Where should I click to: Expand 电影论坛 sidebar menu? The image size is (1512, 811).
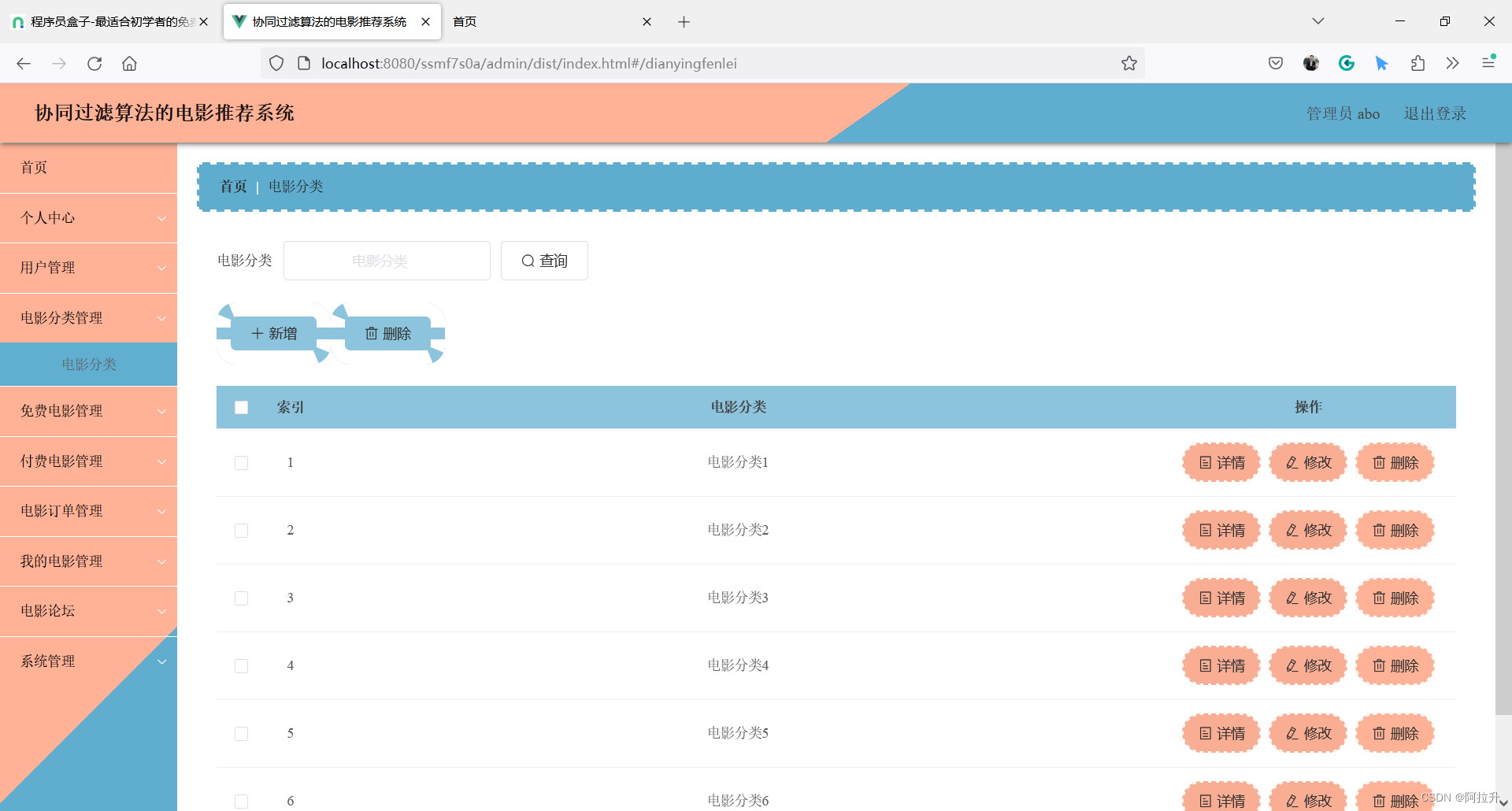click(x=88, y=611)
